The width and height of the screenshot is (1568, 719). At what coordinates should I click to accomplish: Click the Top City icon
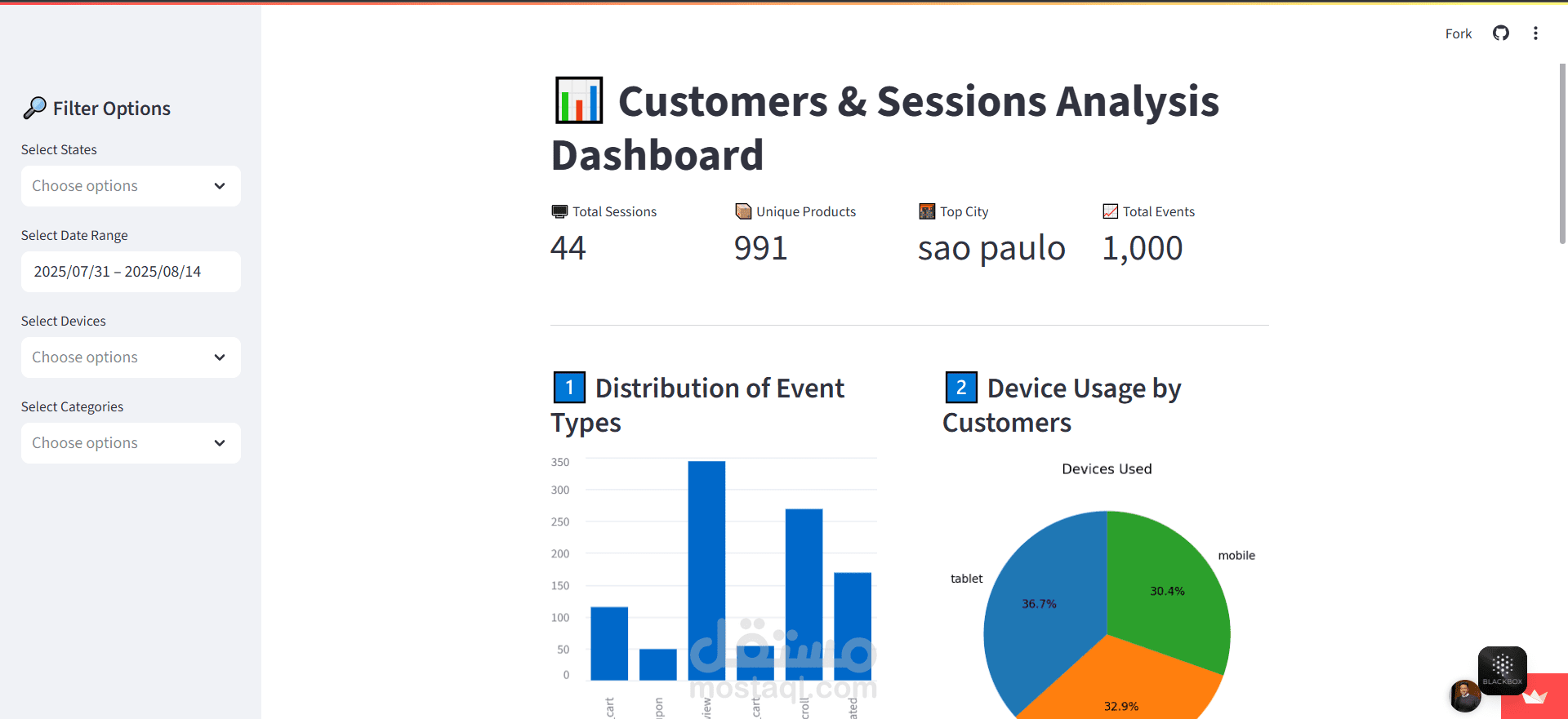pyautogui.click(x=927, y=211)
